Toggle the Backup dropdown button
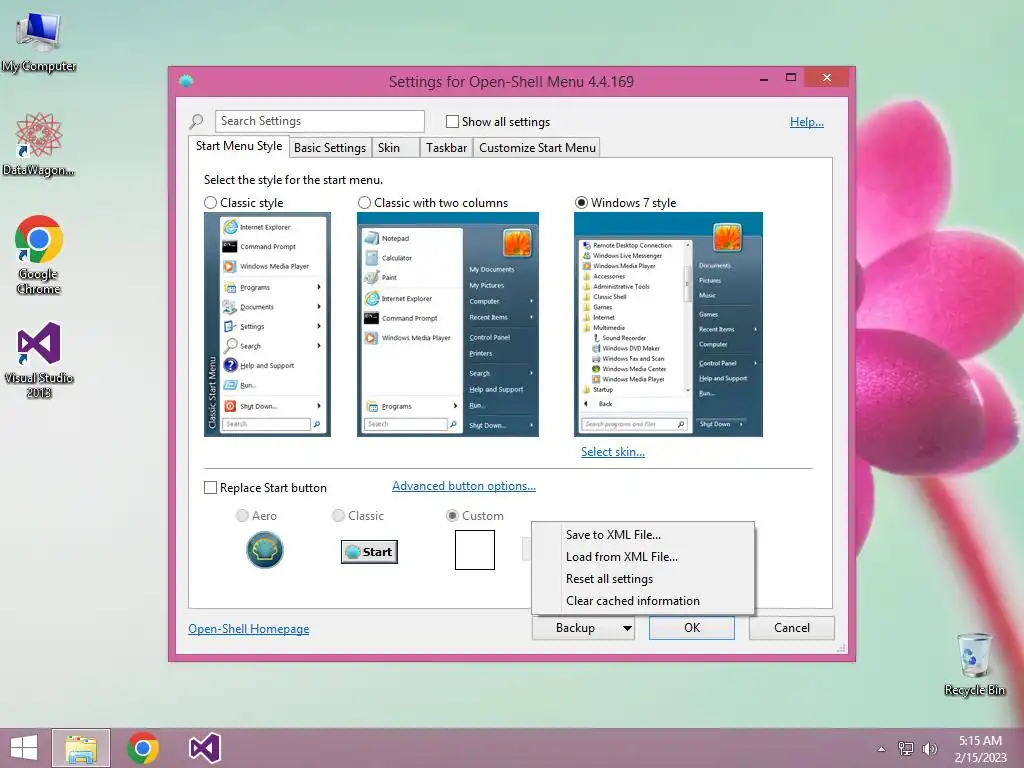This screenshot has height=768, width=1024. (583, 628)
